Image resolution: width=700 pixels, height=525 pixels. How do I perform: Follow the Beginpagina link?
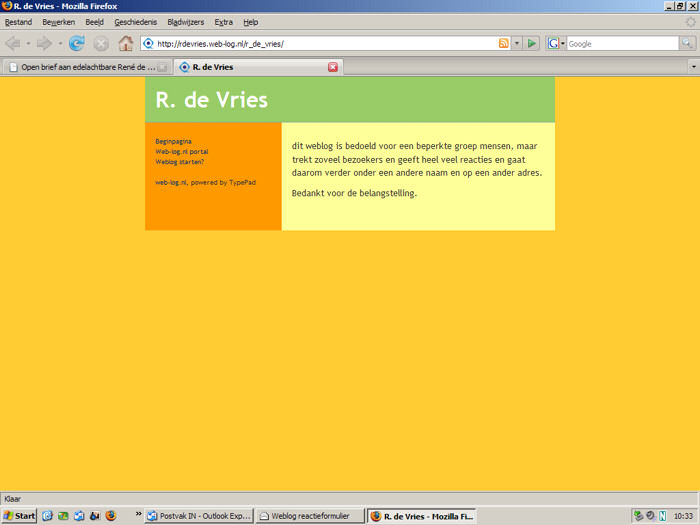click(x=173, y=141)
